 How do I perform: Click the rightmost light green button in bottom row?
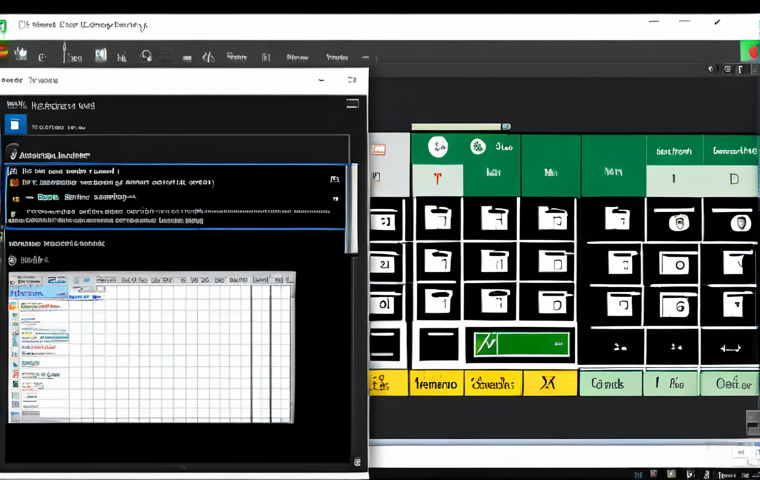(729, 384)
